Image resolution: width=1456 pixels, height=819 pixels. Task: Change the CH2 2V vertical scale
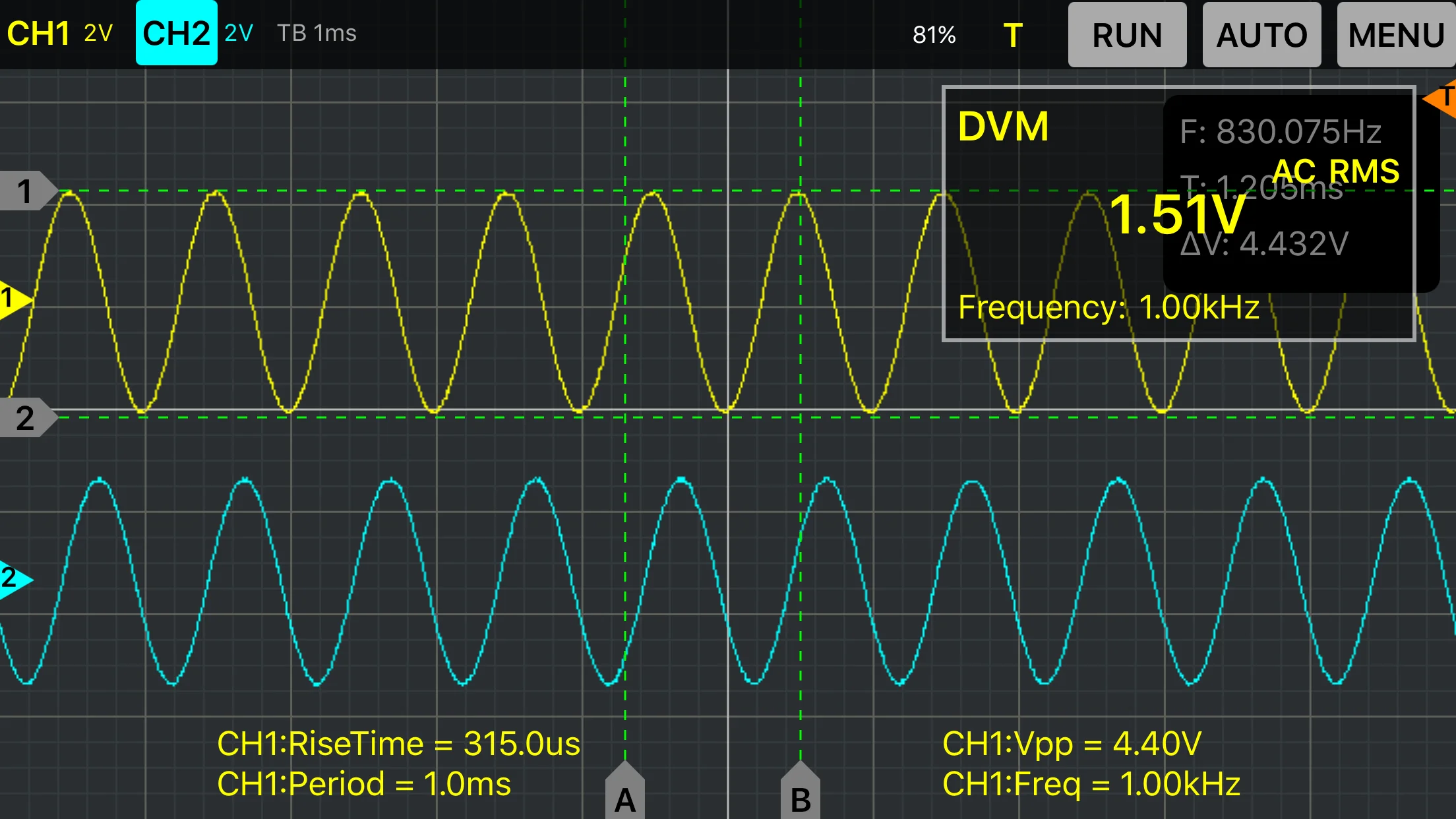[239, 34]
